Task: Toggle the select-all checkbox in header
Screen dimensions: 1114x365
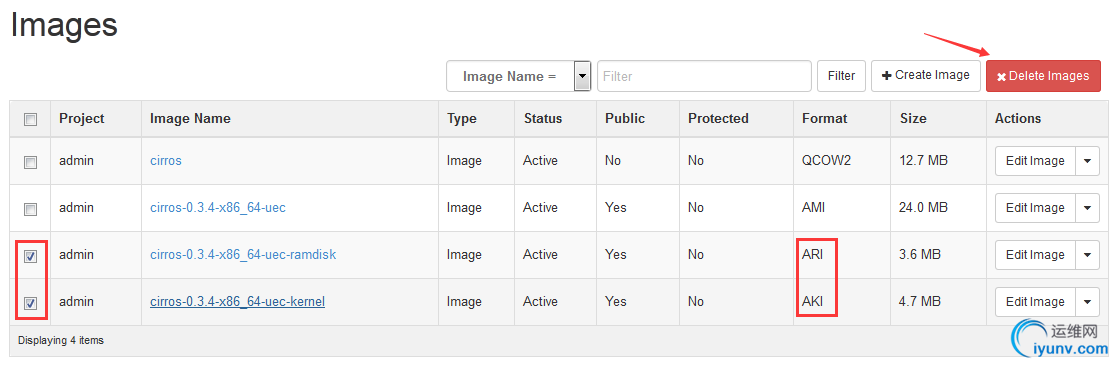Action: click(x=31, y=119)
